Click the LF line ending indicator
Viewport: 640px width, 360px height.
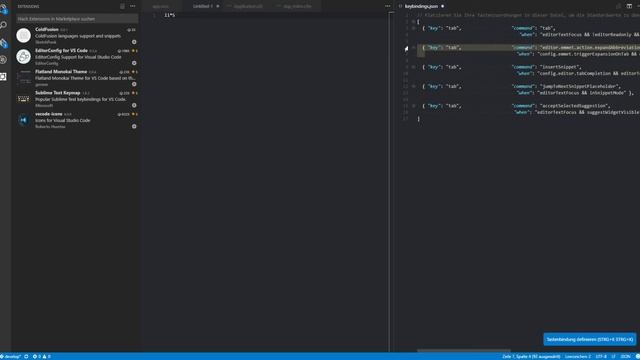coord(613,357)
